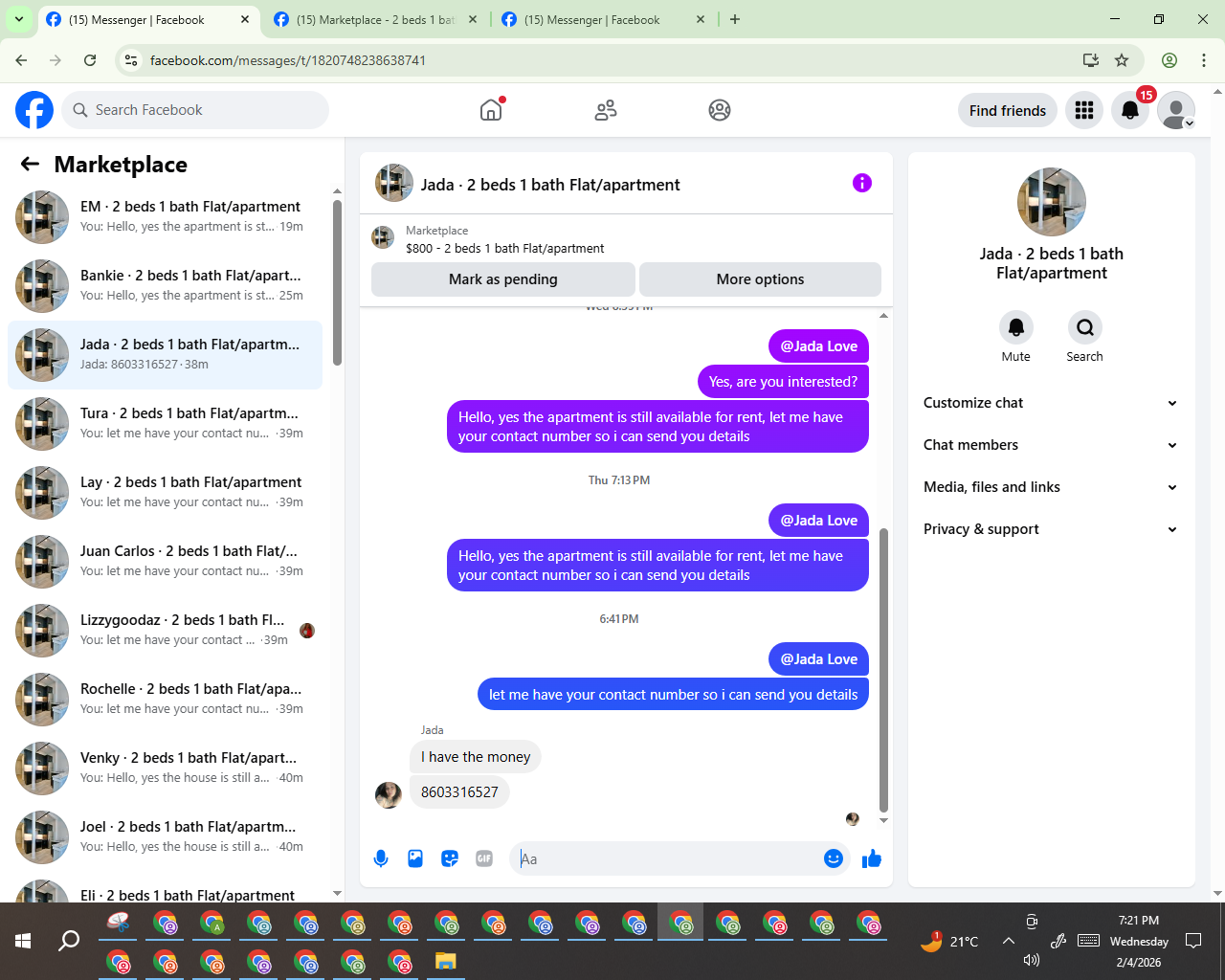Screen dimensions: 1225x980
Task: Expand the Chat members section
Action: tap(1051, 445)
